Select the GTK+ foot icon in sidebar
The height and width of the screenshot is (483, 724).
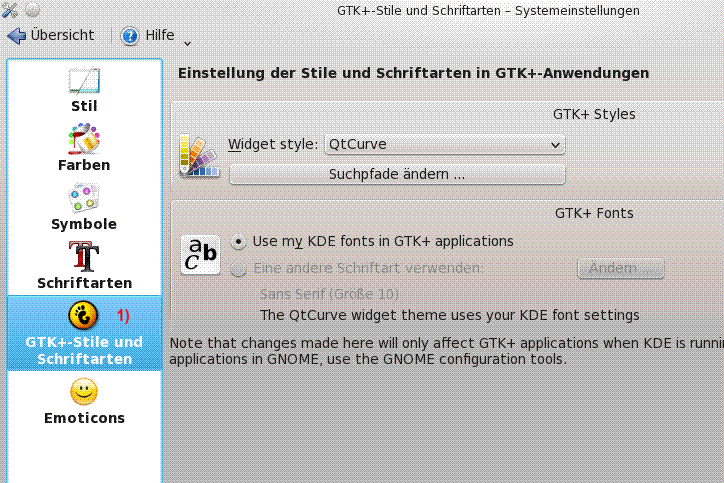click(84, 315)
